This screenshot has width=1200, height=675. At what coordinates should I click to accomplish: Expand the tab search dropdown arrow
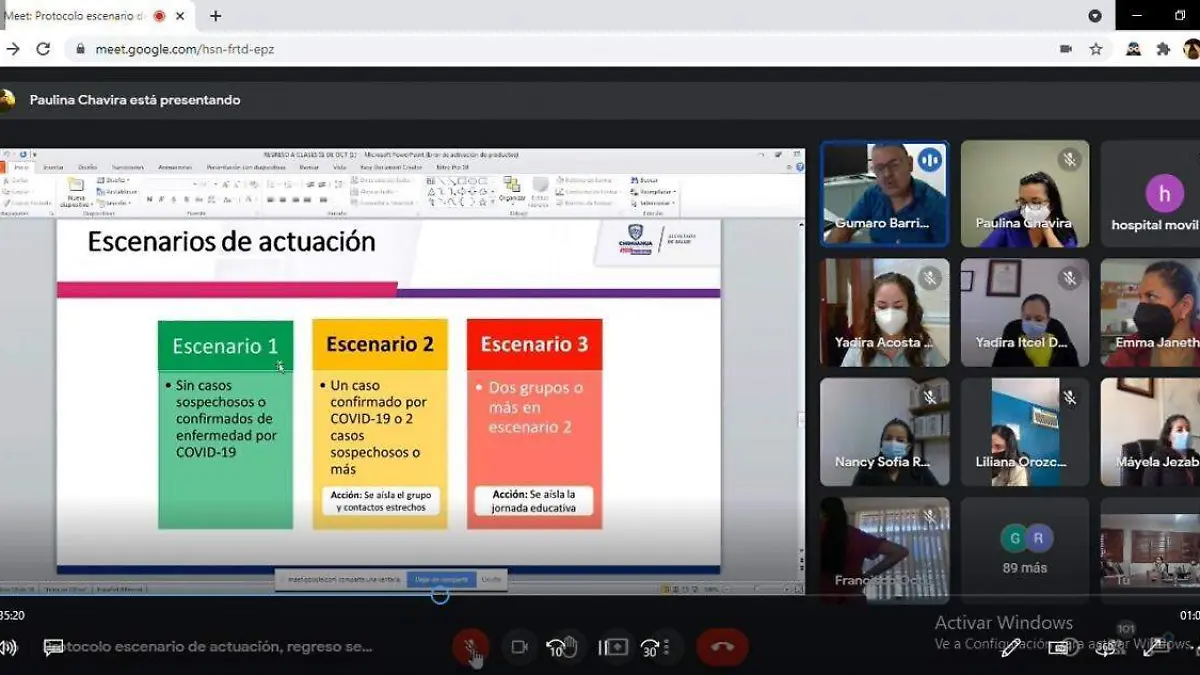(1095, 16)
